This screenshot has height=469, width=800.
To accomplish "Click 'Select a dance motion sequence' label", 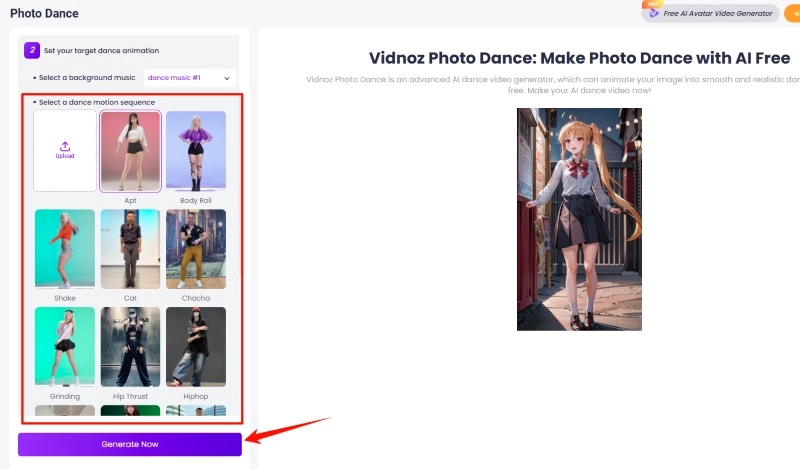I will point(97,102).
